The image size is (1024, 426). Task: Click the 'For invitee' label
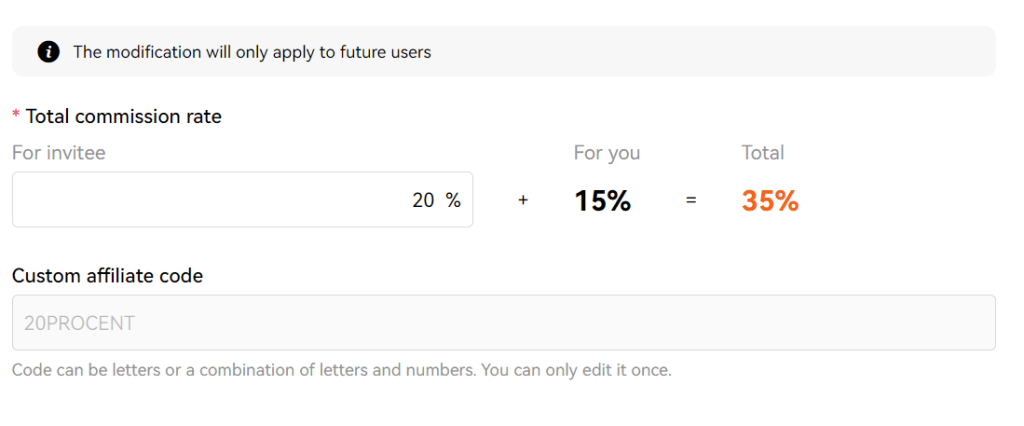click(59, 153)
